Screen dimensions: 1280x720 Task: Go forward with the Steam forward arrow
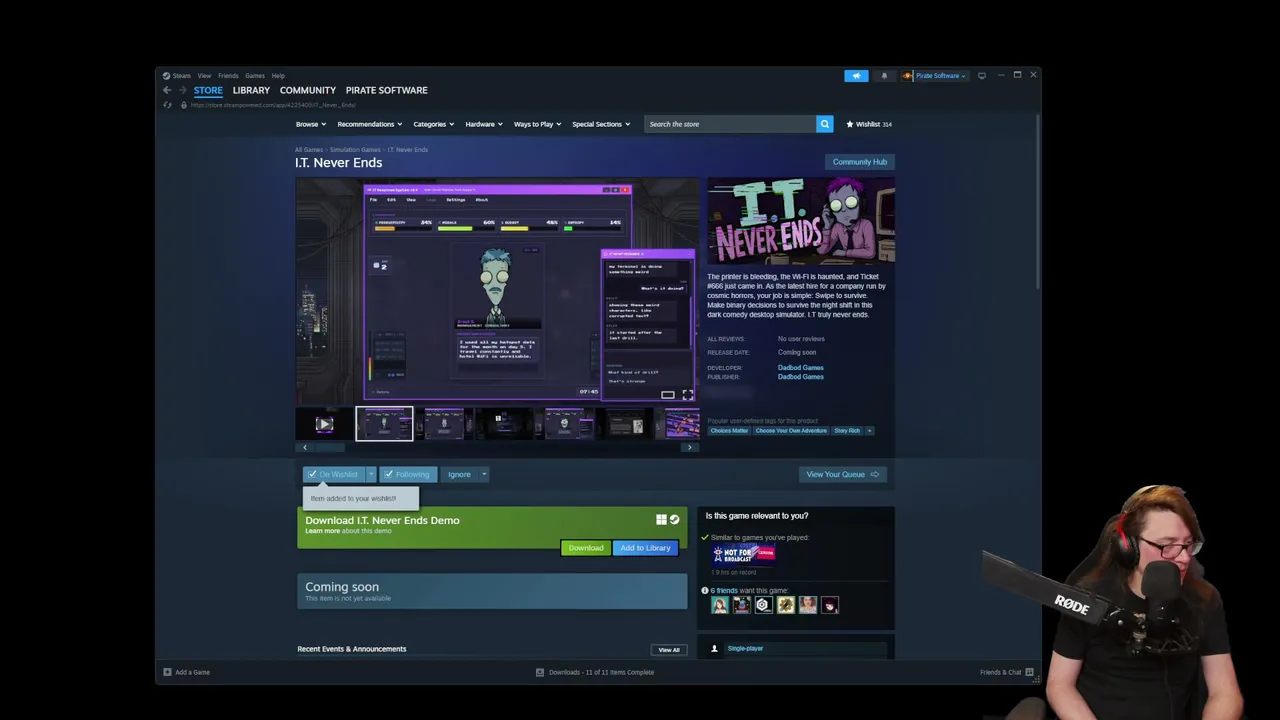click(x=182, y=90)
